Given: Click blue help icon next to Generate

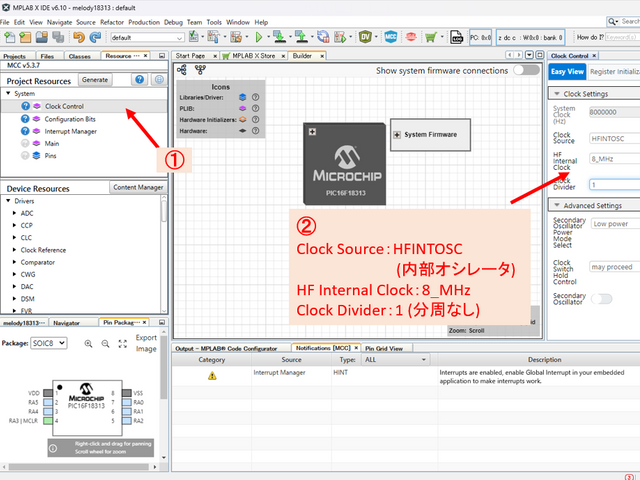Looking at the screenshot, I should (139, 79).
